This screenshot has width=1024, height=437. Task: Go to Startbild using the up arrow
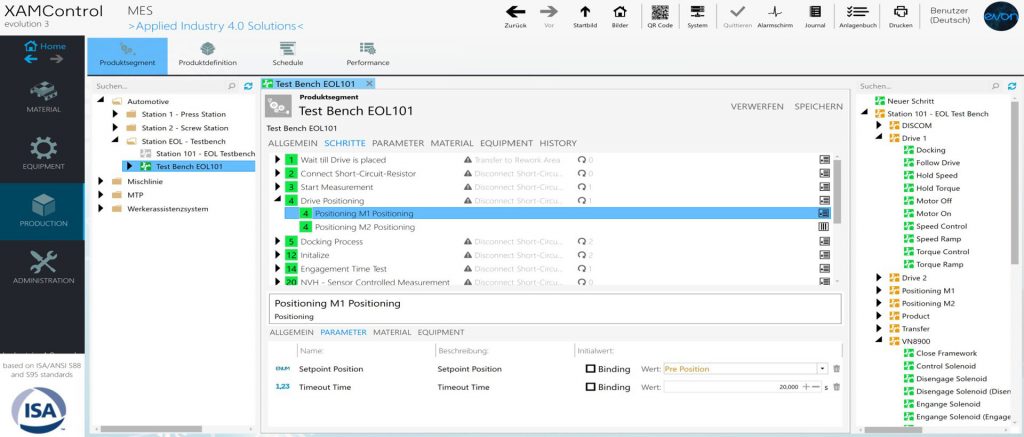pos(585,13)
